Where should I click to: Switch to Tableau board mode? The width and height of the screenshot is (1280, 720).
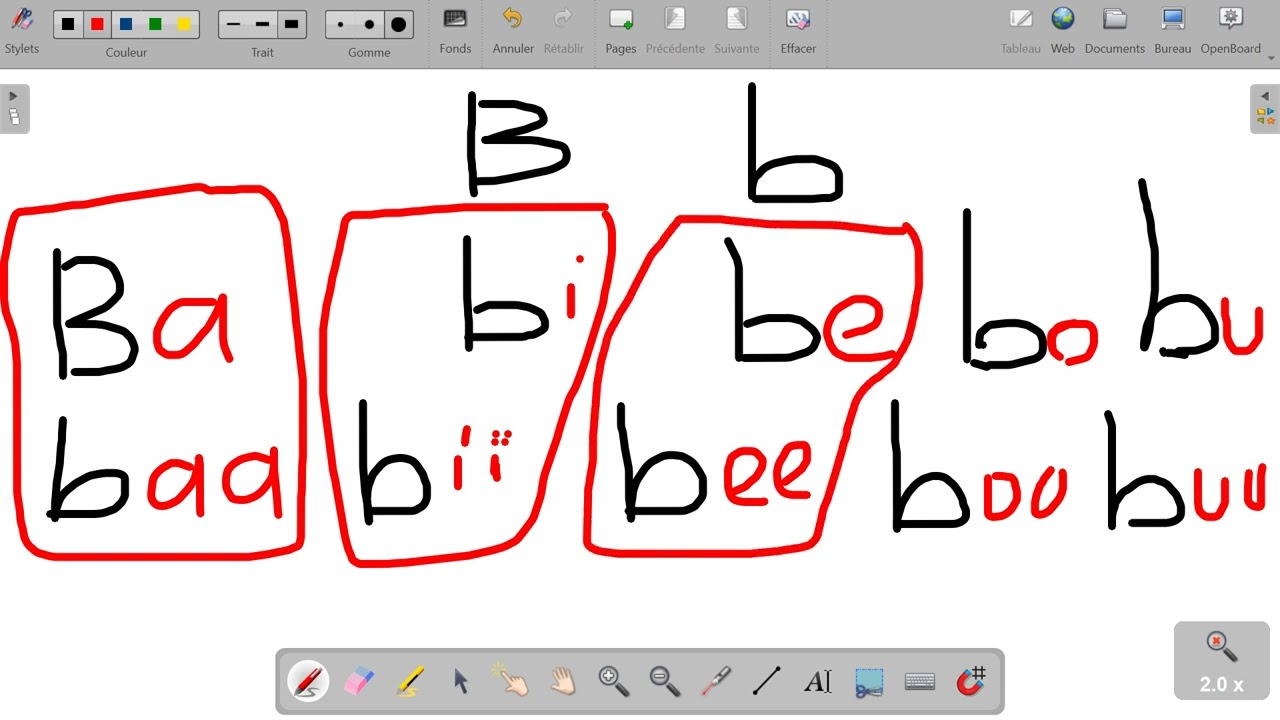(1021, 30)
